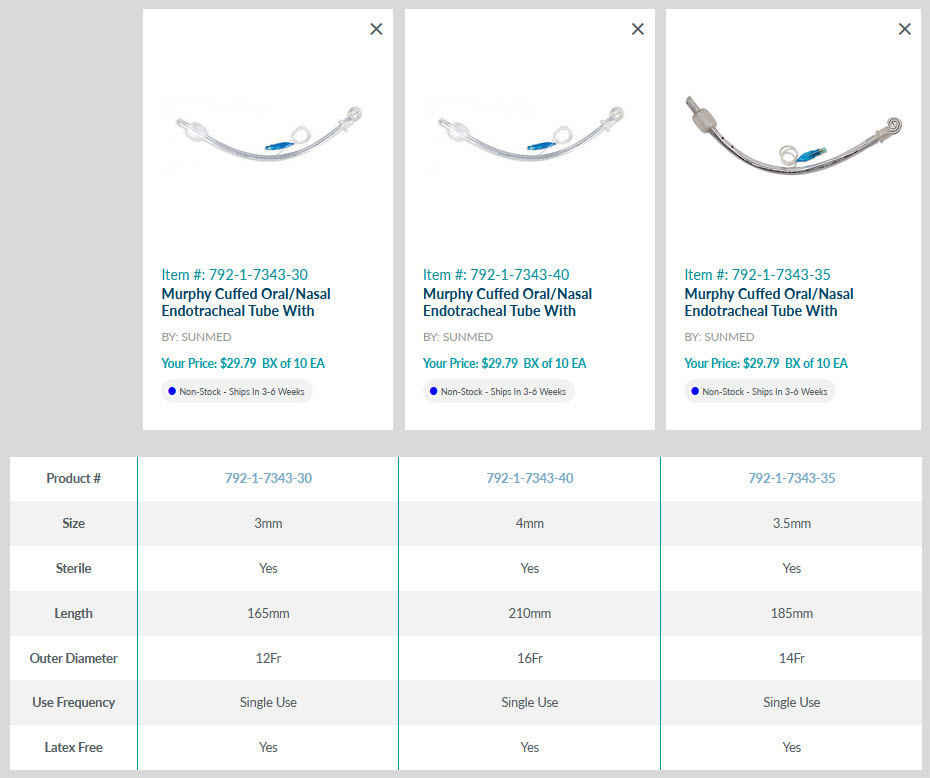This screenshot has height=778, width=930.
Task: Remove product 792-1-7343-40 from comparison
Action: [638, 29]
